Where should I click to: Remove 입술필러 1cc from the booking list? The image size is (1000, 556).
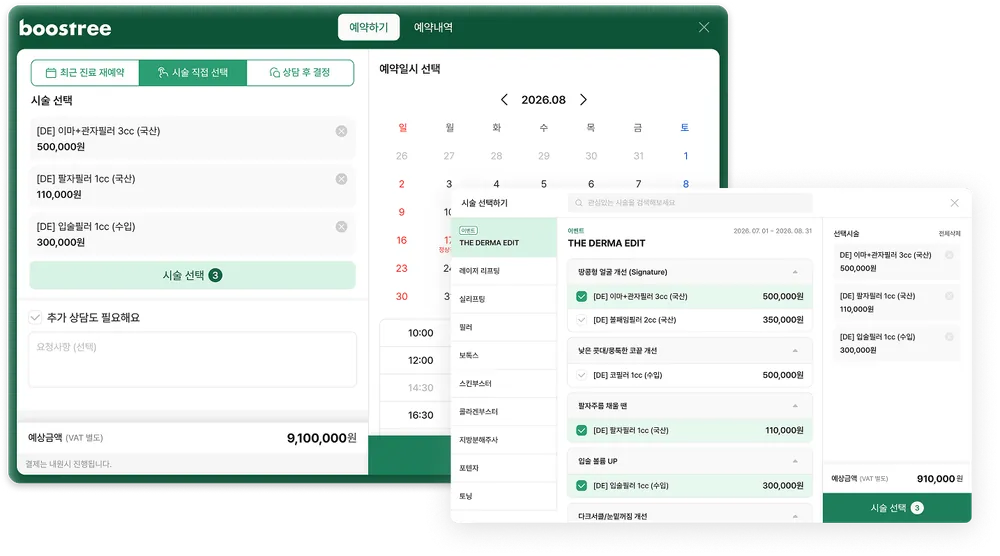(x=341, y=226)
